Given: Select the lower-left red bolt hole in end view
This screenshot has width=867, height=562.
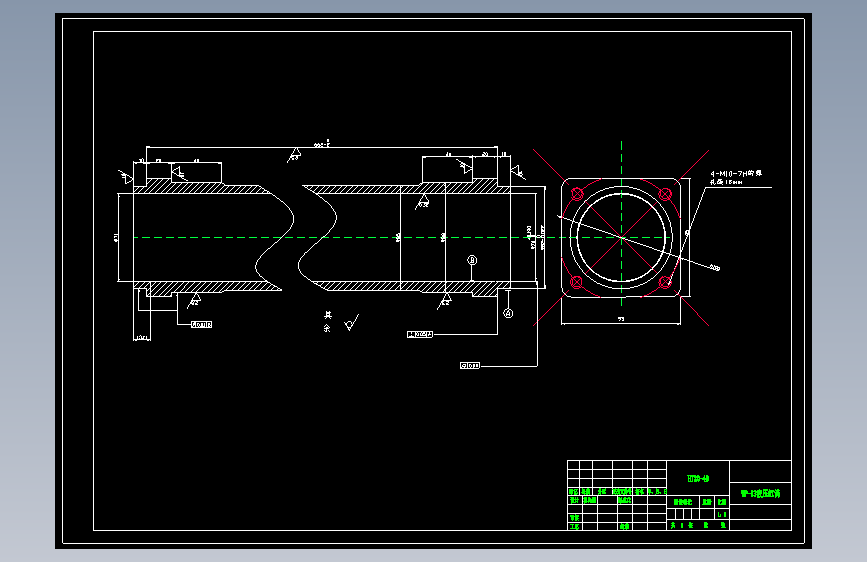Looking at the screenshot, I should [x=576, y=282].
